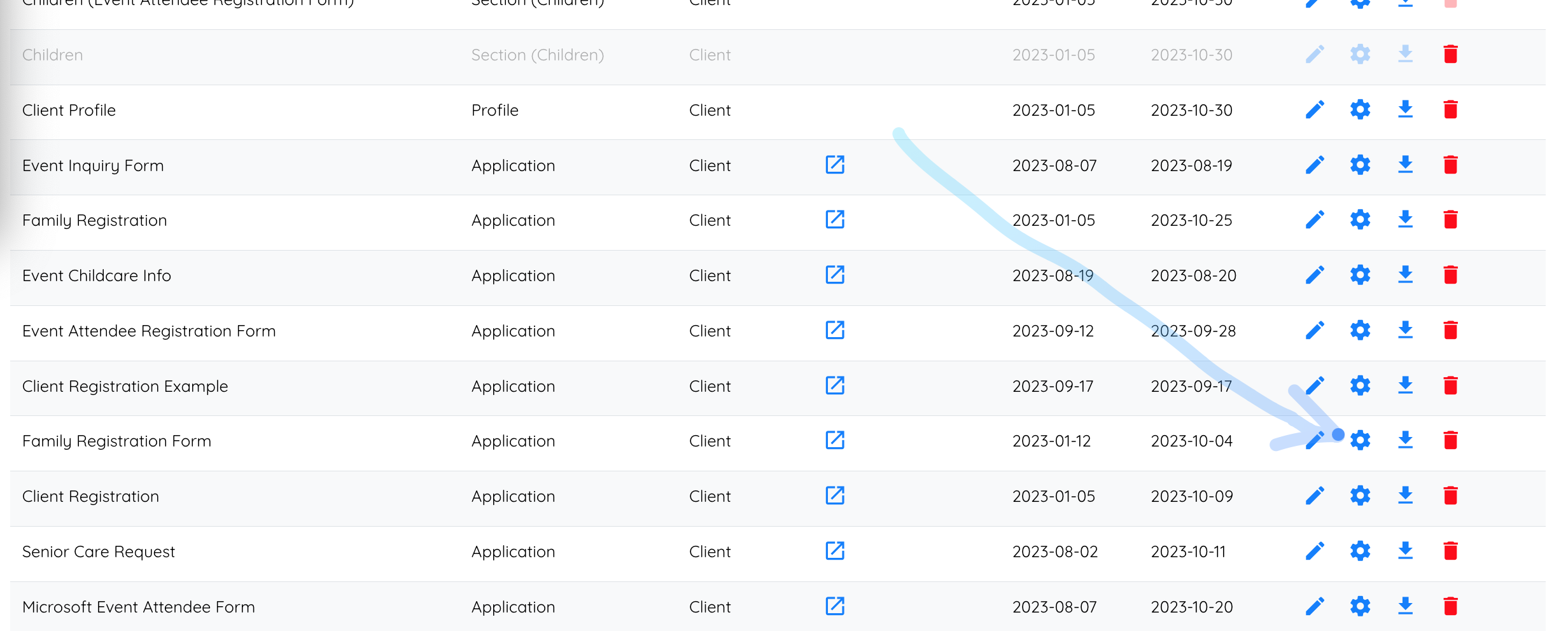Open external link for Senior Care Request
Image resolution: width=1568 pixels, height=631 pixels.
pos(835,551)
